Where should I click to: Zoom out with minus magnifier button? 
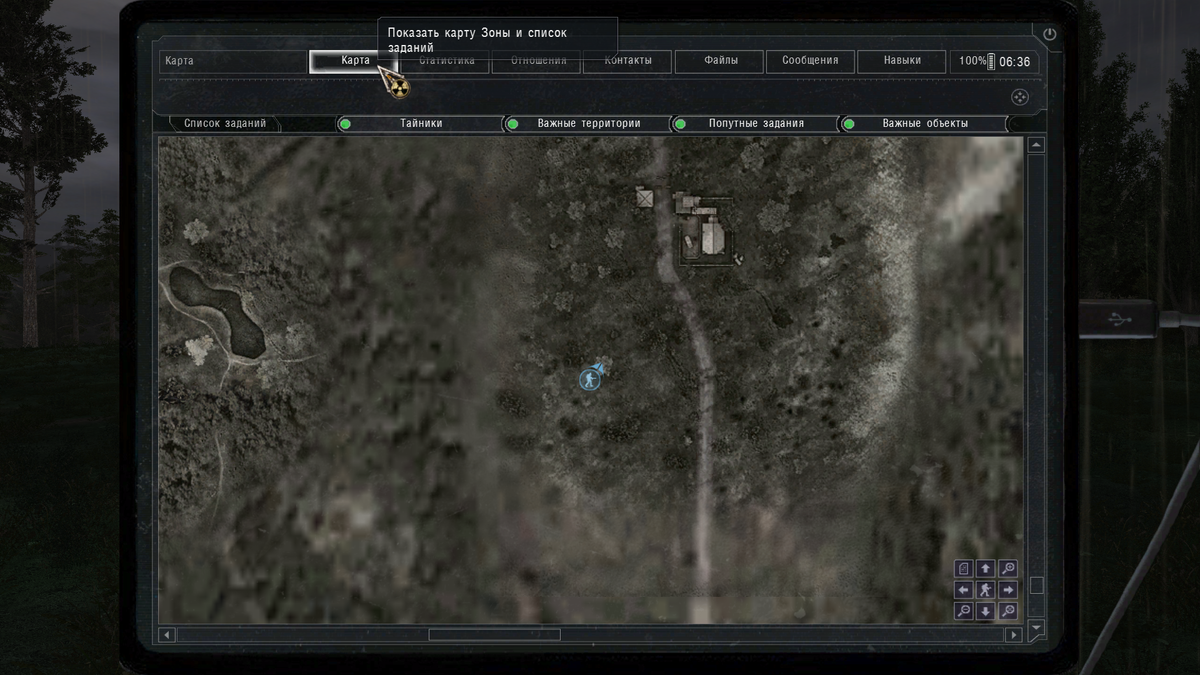(x=963, y=611)
